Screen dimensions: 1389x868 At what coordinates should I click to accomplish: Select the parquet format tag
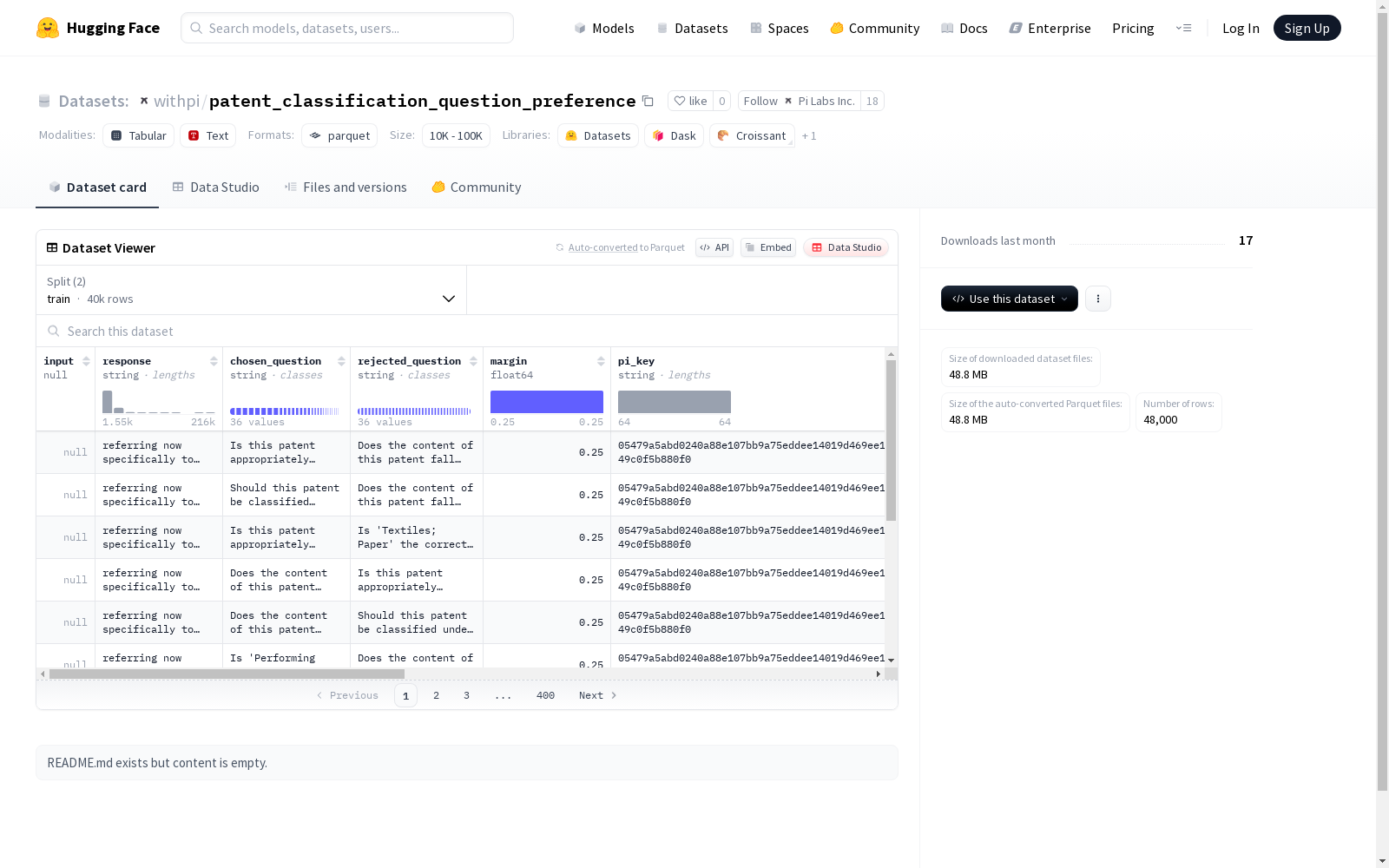[x=339, y=135]
